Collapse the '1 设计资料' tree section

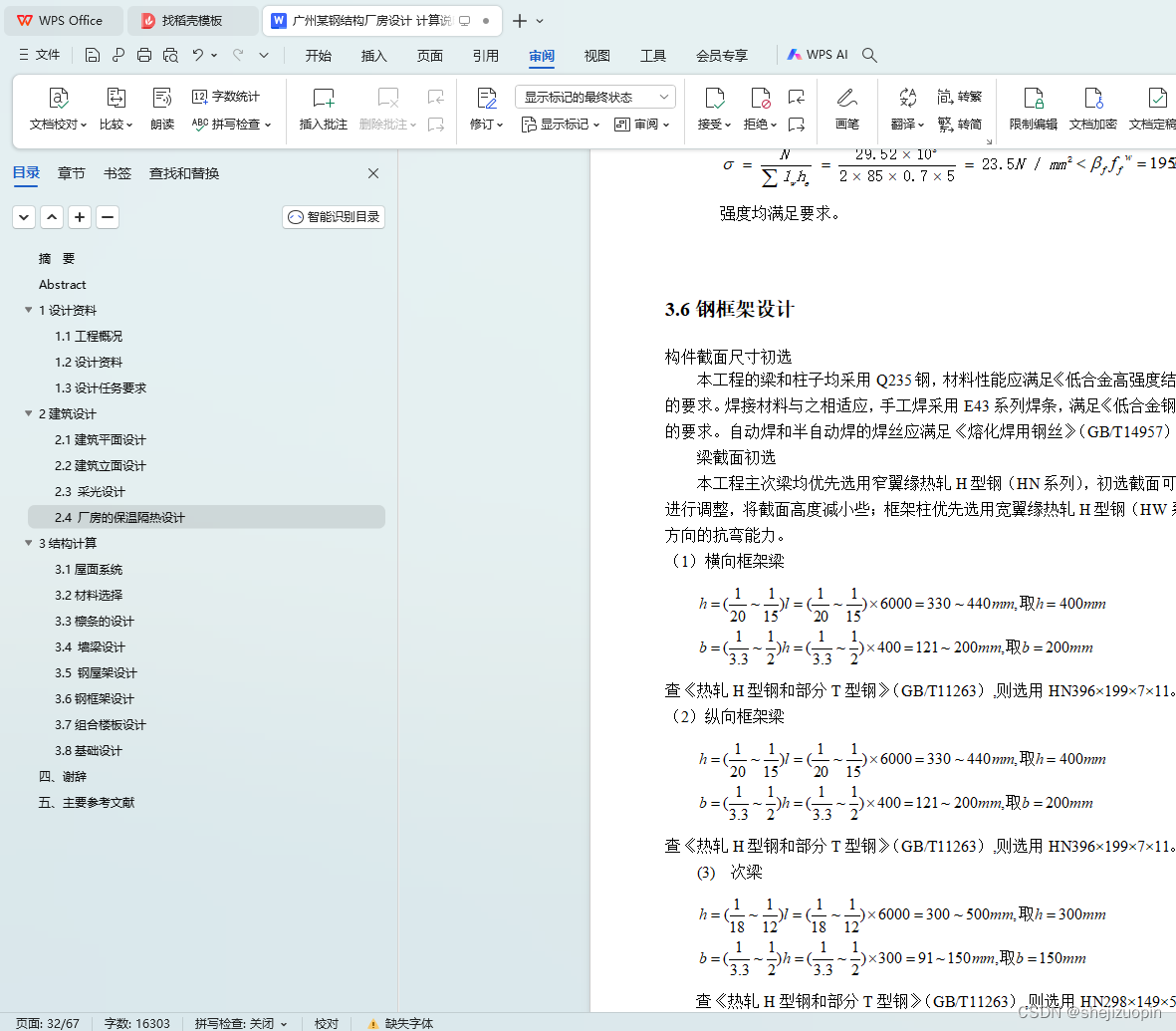point(29,310)
